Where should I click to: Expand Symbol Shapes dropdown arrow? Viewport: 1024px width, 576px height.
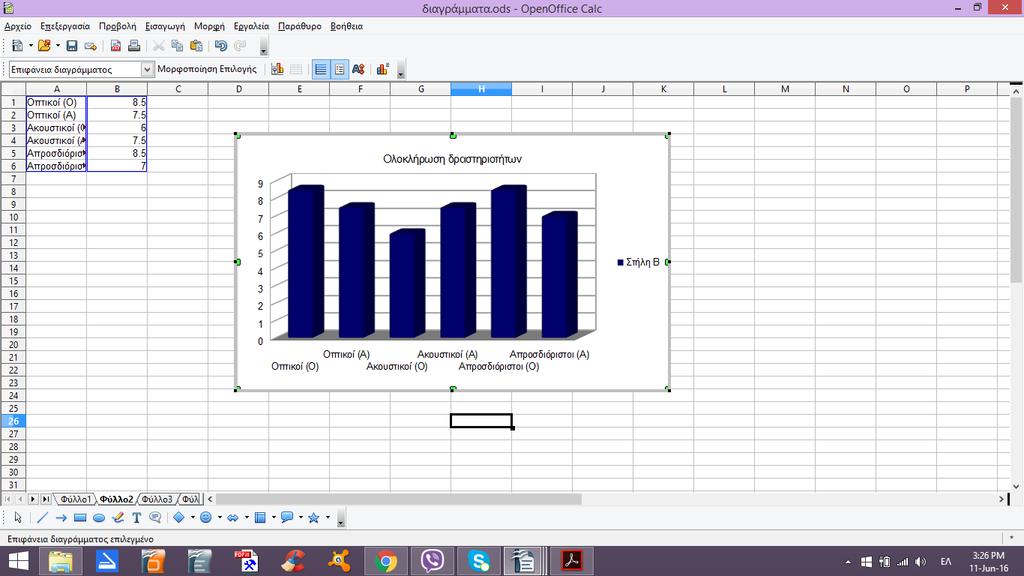[x=219, y=518]
